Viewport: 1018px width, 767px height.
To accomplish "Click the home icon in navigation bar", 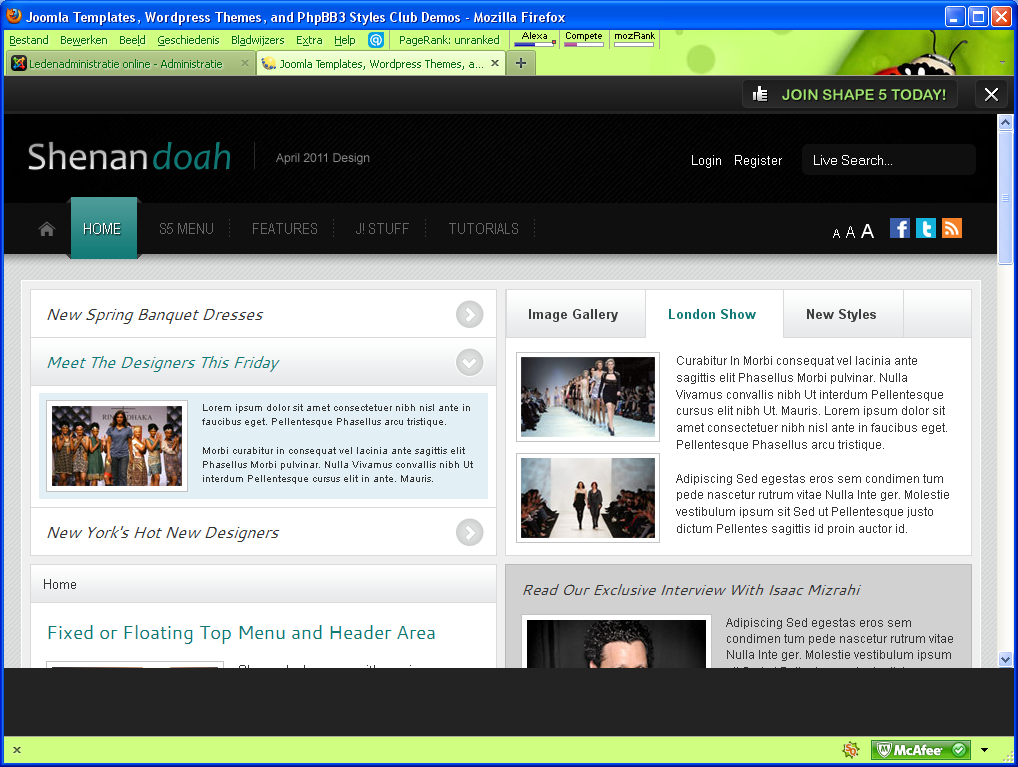I will (x=47, y=229).
